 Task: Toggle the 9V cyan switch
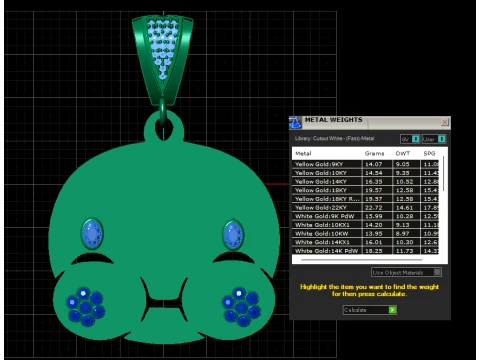[x=416, y=139]
